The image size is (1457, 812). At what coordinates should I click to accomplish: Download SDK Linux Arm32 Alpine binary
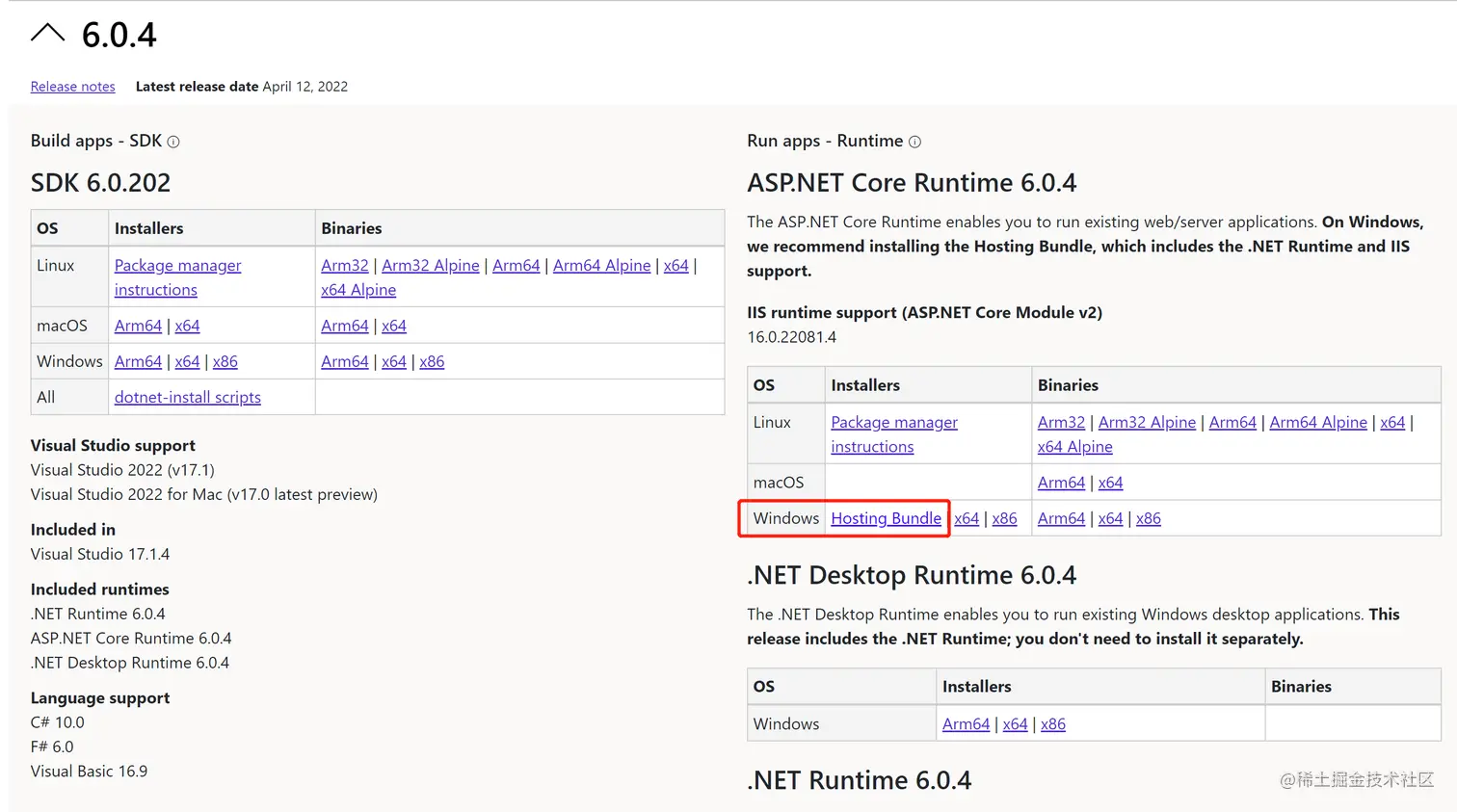(431, 265)
